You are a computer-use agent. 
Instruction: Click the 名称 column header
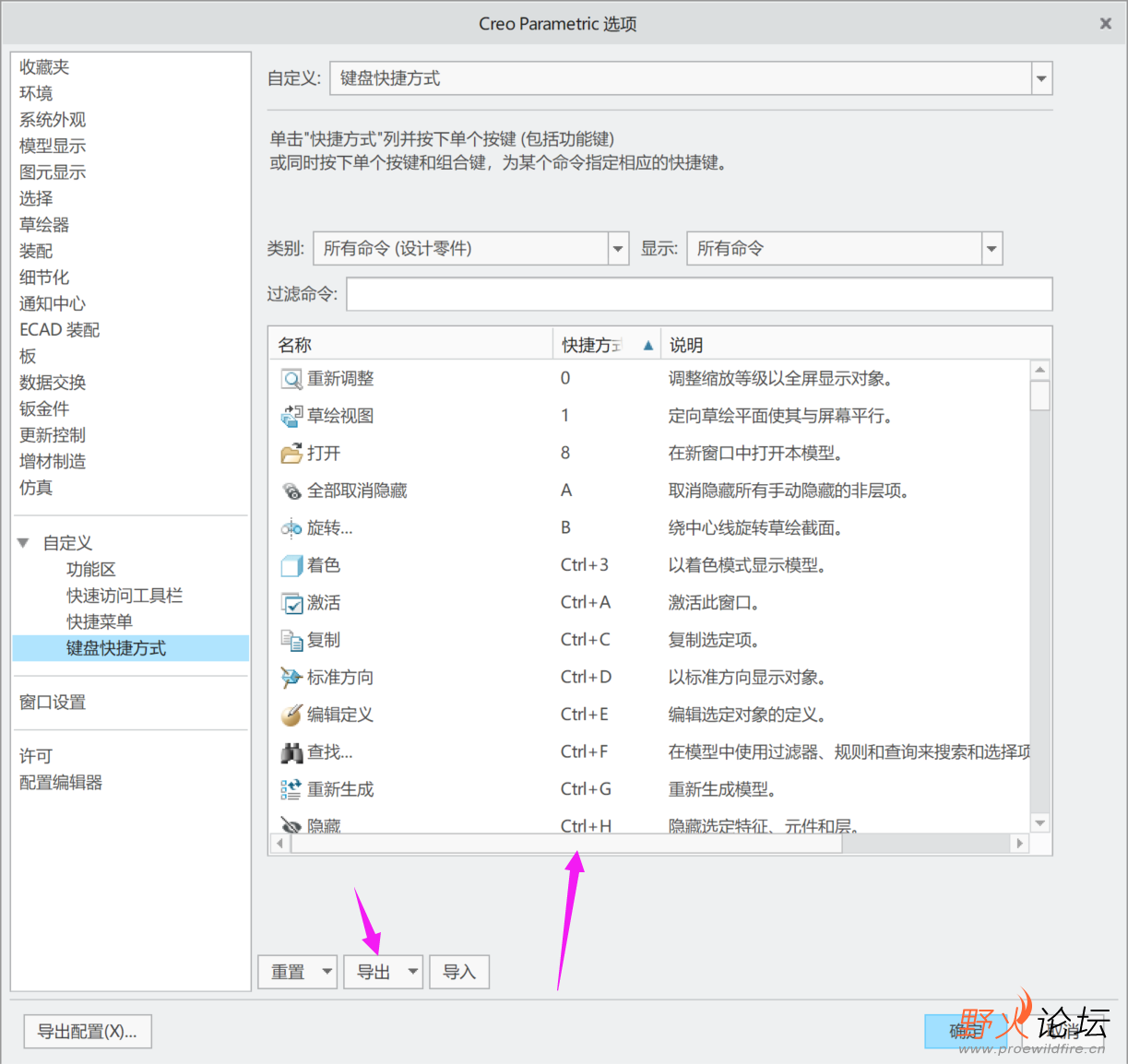(x=410, y=345)
